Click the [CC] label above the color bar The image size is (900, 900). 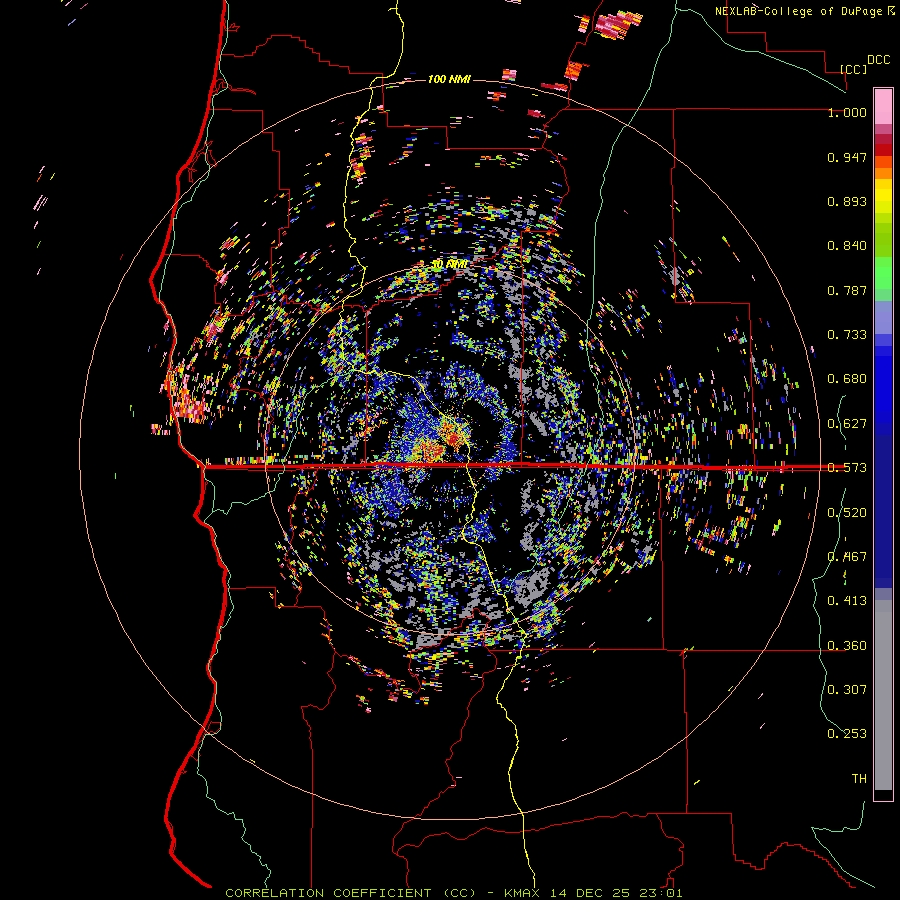coord(853,69)
